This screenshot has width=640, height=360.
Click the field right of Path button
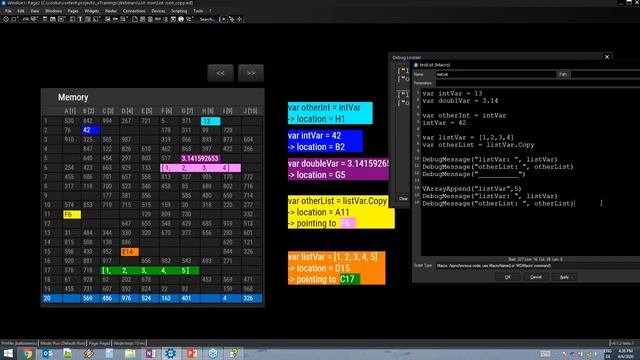pos(605,74)
